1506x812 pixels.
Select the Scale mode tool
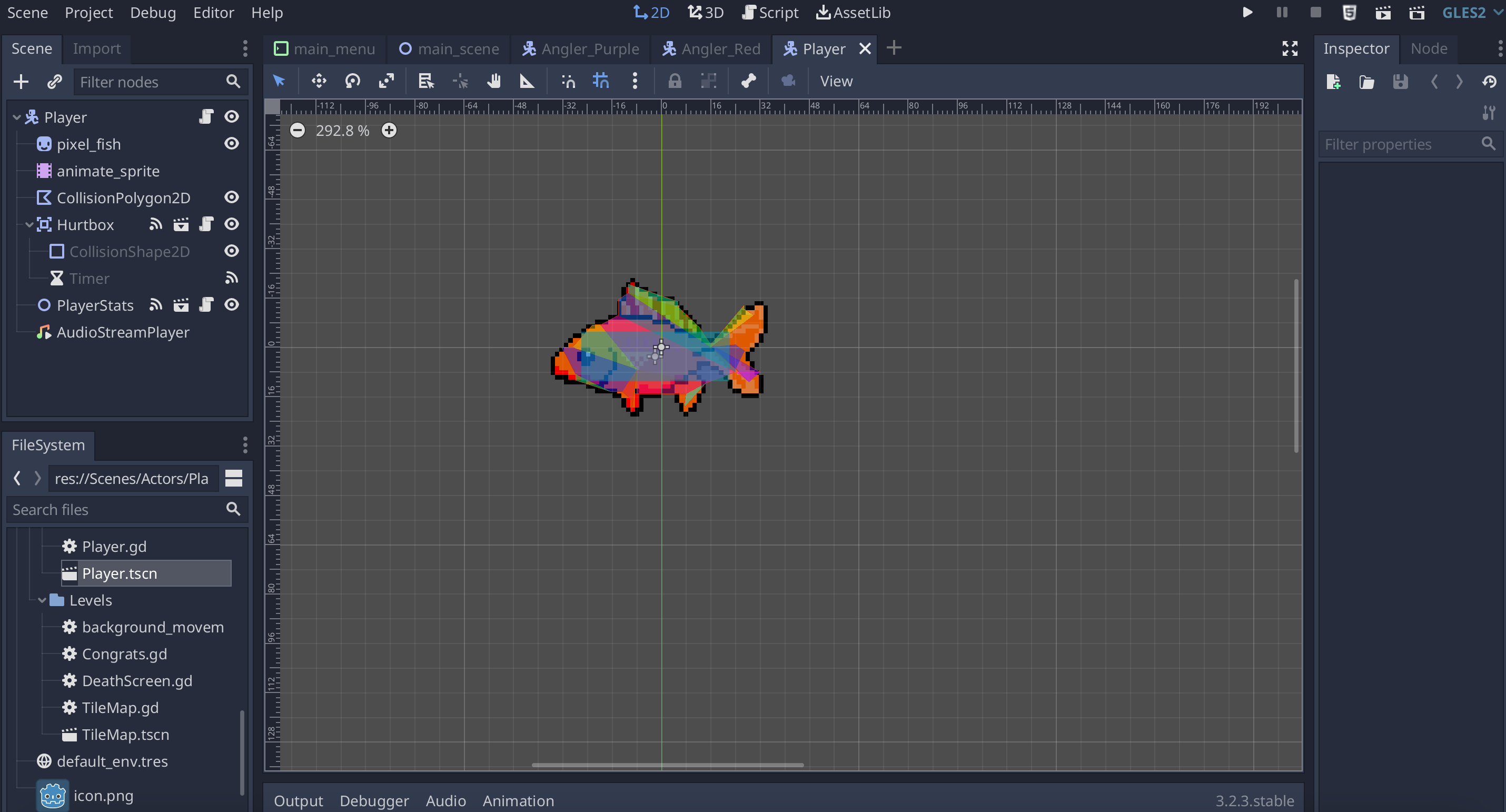pos(387,81)
